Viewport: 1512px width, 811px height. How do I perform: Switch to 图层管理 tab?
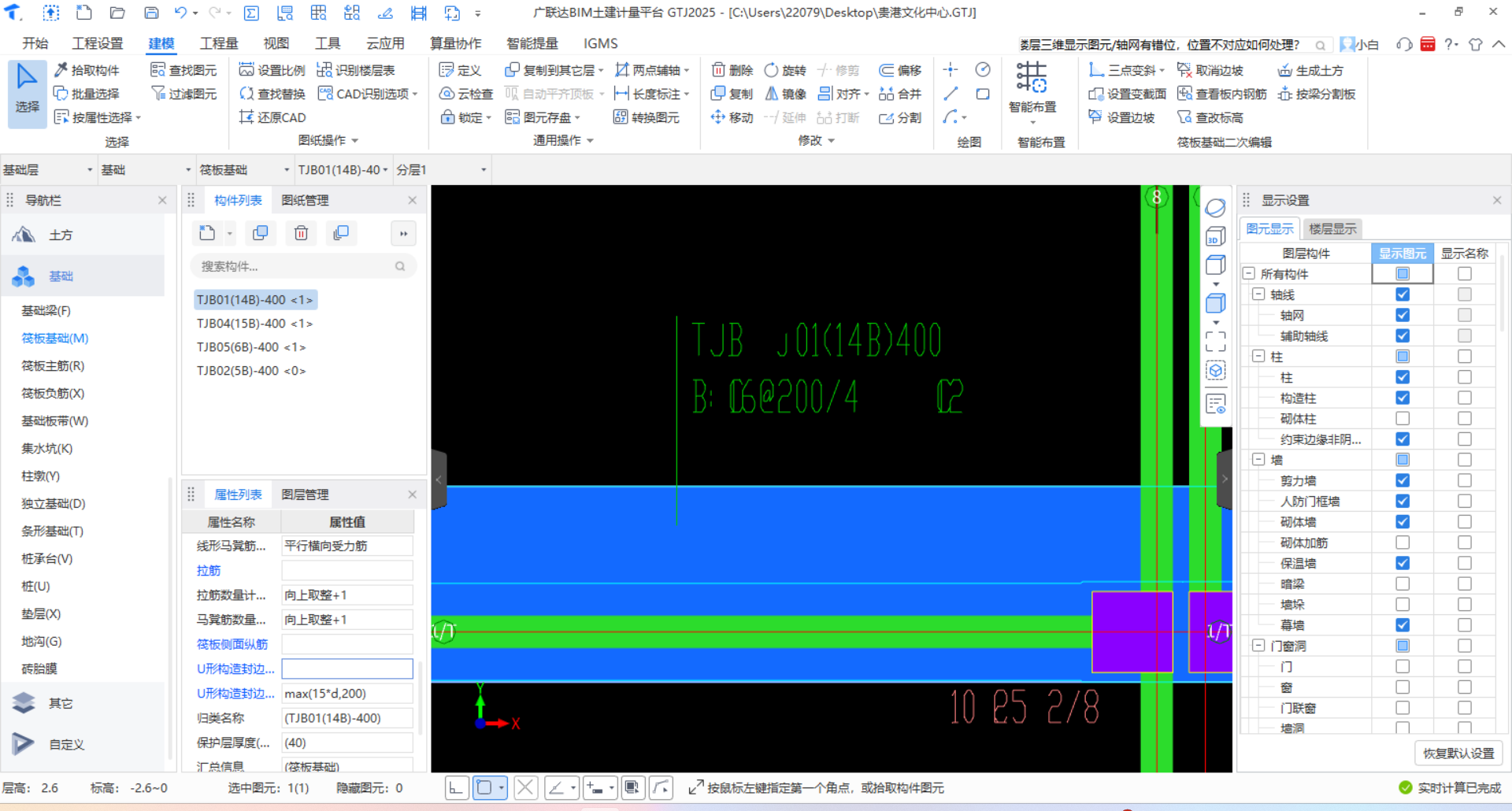click(306, 494)
